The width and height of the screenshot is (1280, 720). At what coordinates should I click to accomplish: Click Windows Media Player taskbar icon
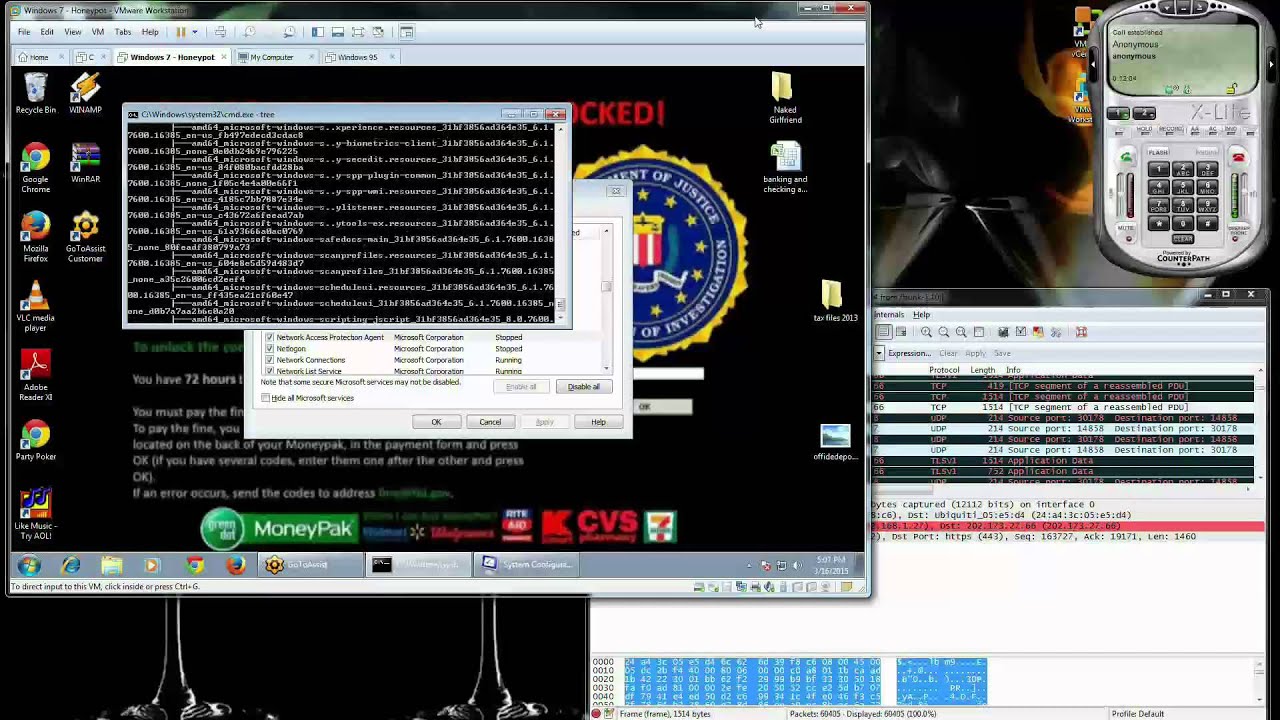[152, 565]
